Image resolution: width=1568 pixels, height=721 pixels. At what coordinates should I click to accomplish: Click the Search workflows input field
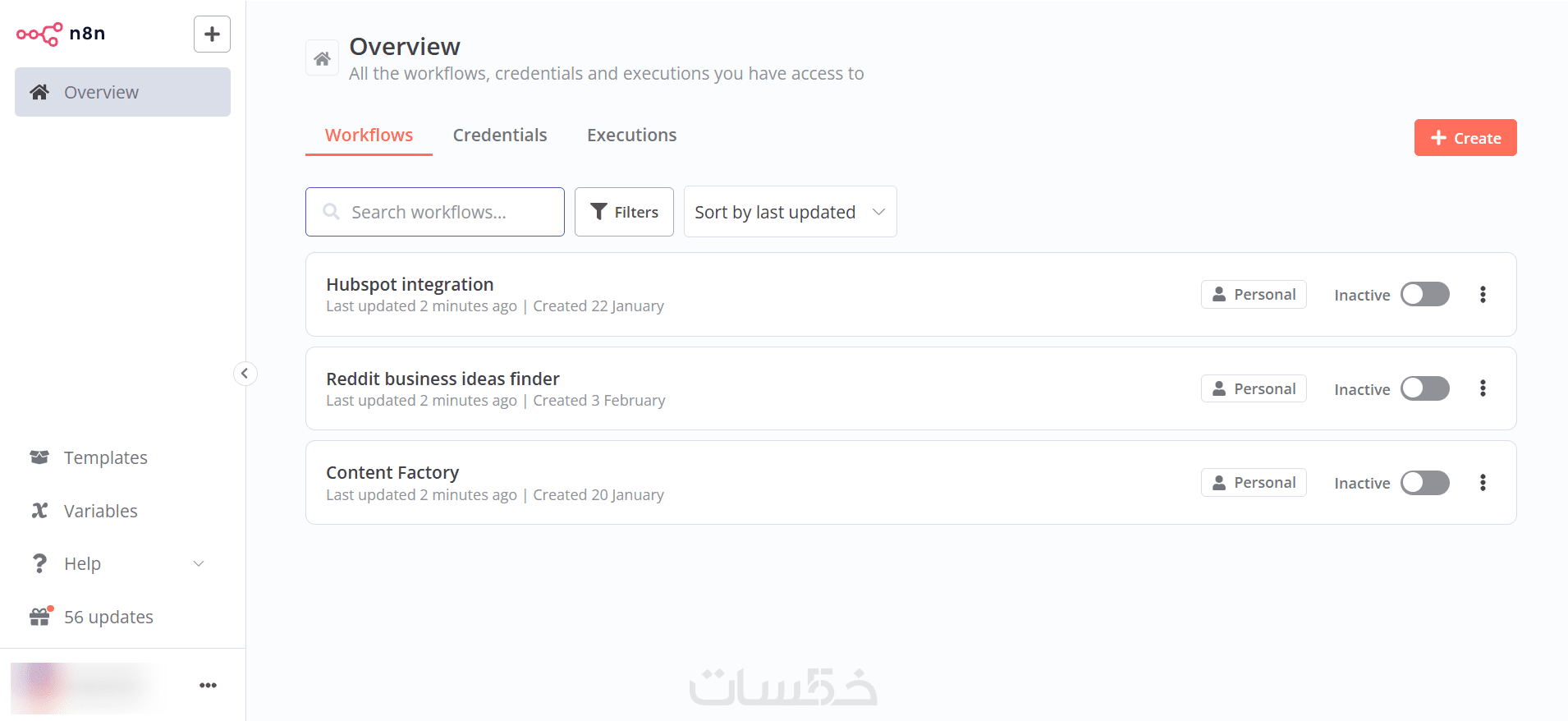pos(443,212)
